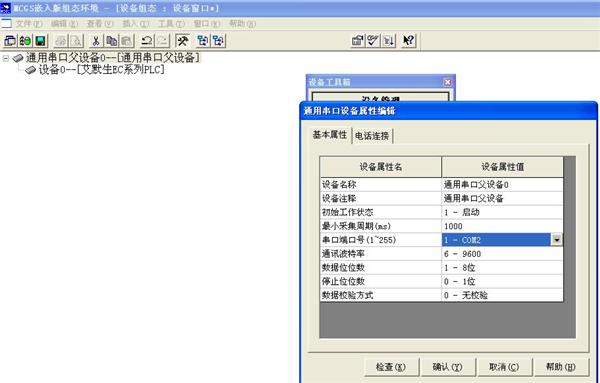The image size is (600, 383).
Task: Switch to the 电话连接 tab
Action: click(x=372, y=136)
